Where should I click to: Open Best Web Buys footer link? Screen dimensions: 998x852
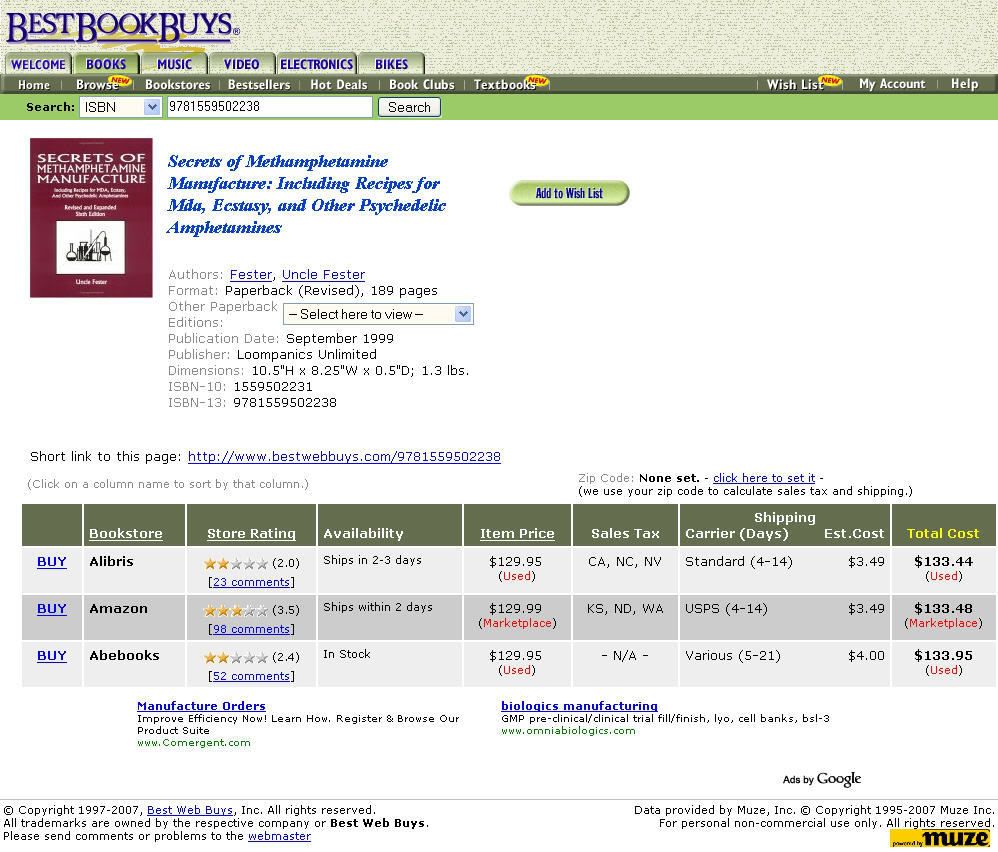pos(190,810)
